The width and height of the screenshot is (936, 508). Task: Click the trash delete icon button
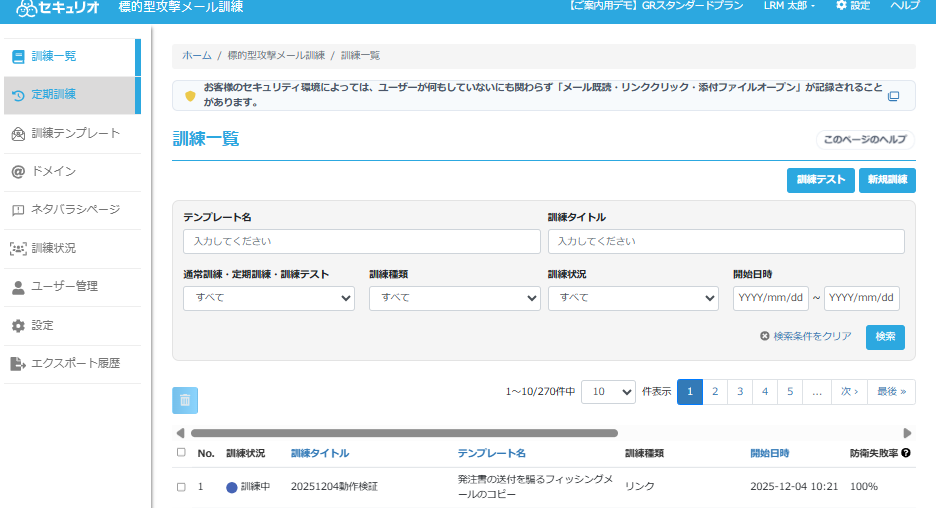(185, 401)
